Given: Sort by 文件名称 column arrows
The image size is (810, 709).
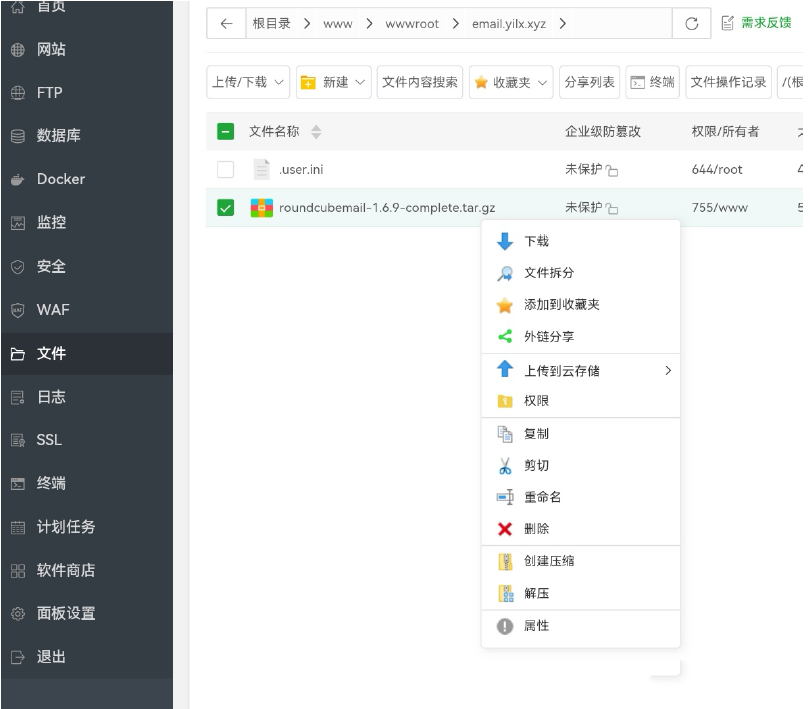Looking at the screenshot, I should pos(316,132).
